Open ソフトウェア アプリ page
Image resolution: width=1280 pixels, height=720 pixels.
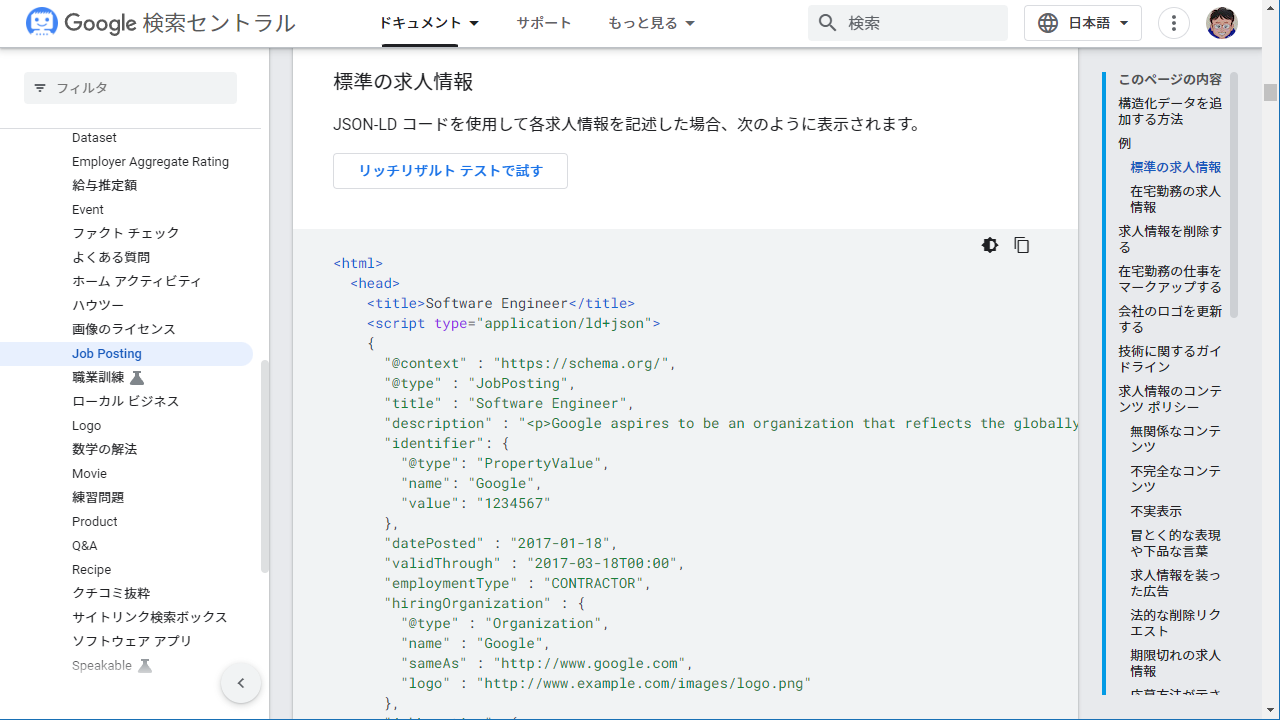coord(132,641)
